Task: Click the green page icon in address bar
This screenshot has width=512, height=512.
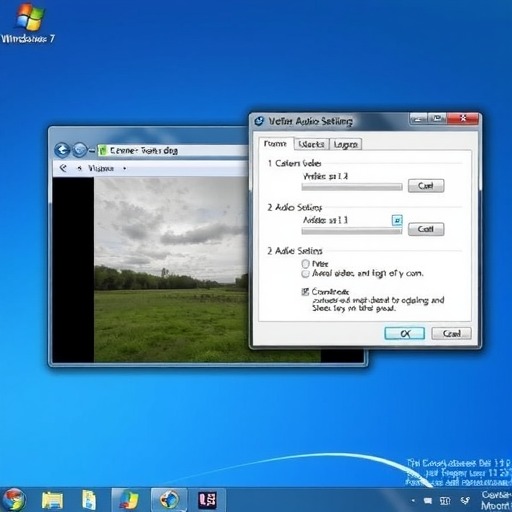Action: [x=102, y=150]
